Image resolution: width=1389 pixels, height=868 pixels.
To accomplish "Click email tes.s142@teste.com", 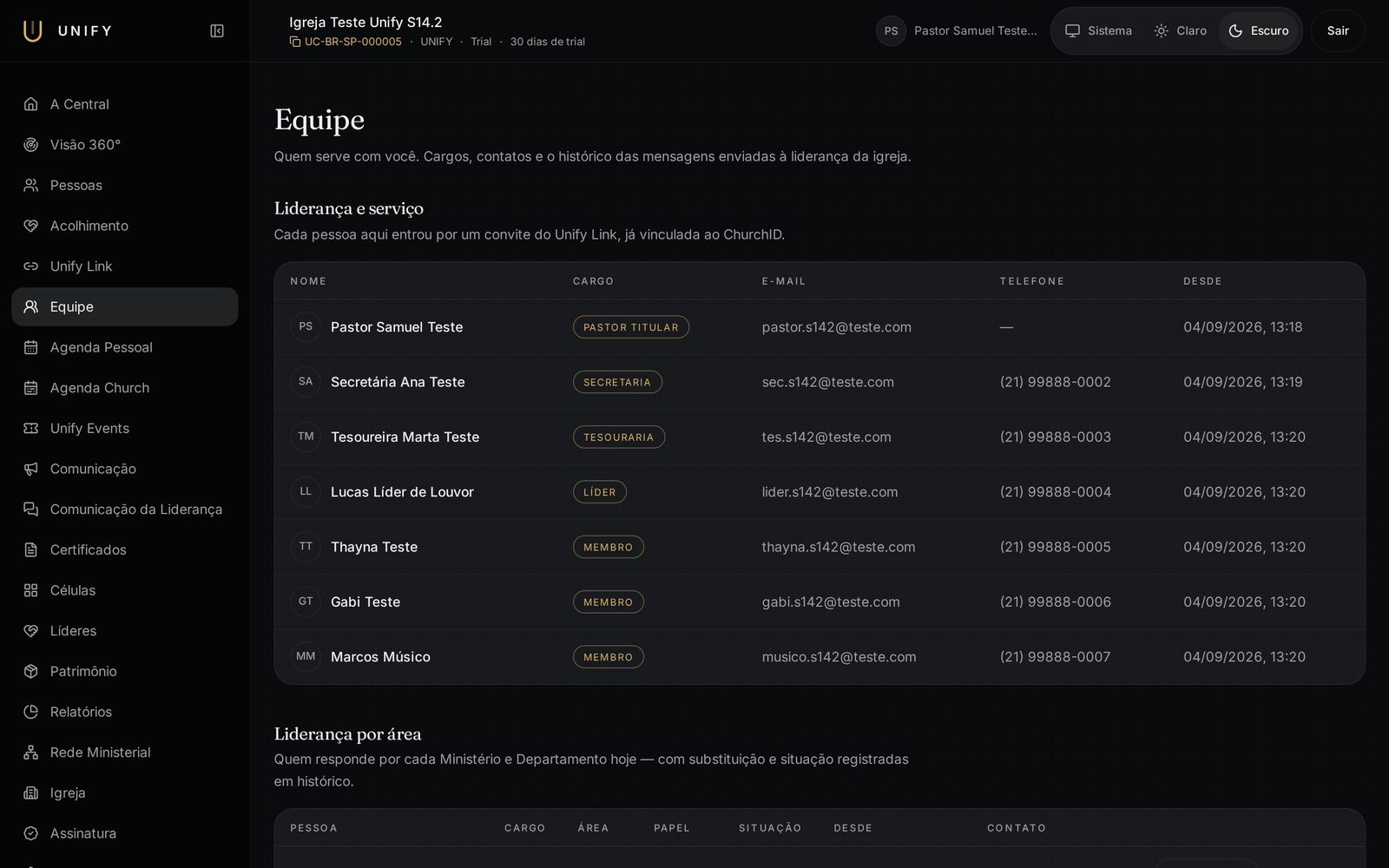I will tap(826, 437).
